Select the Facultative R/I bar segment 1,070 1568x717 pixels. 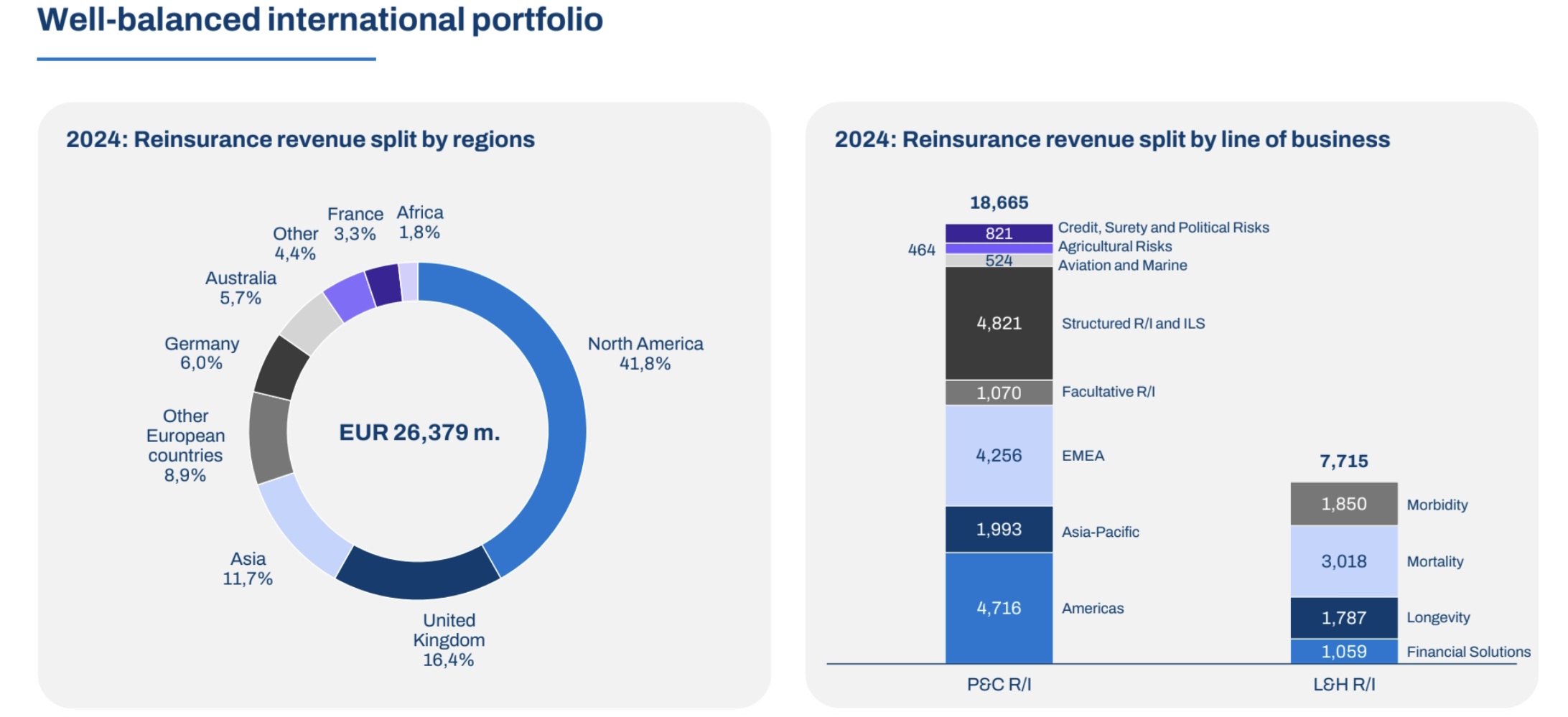(x=999, y=393)
